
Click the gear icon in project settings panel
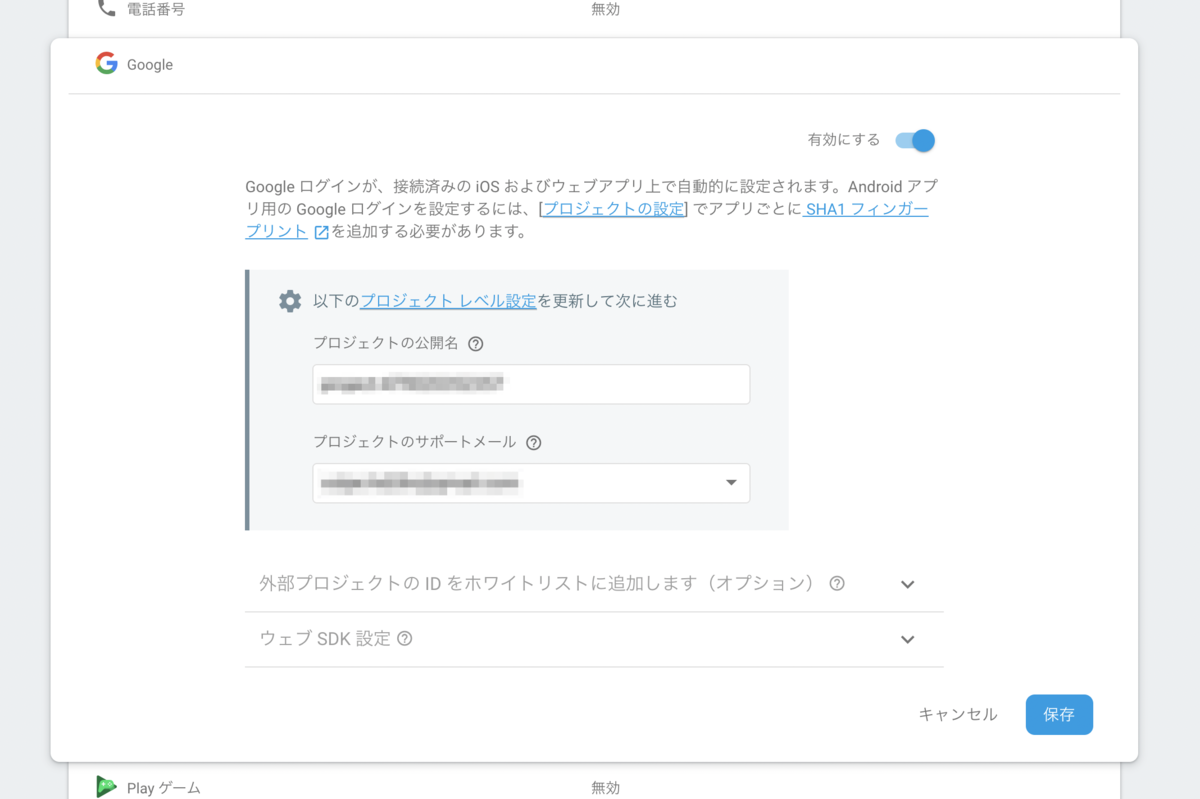tap(289, 300)
